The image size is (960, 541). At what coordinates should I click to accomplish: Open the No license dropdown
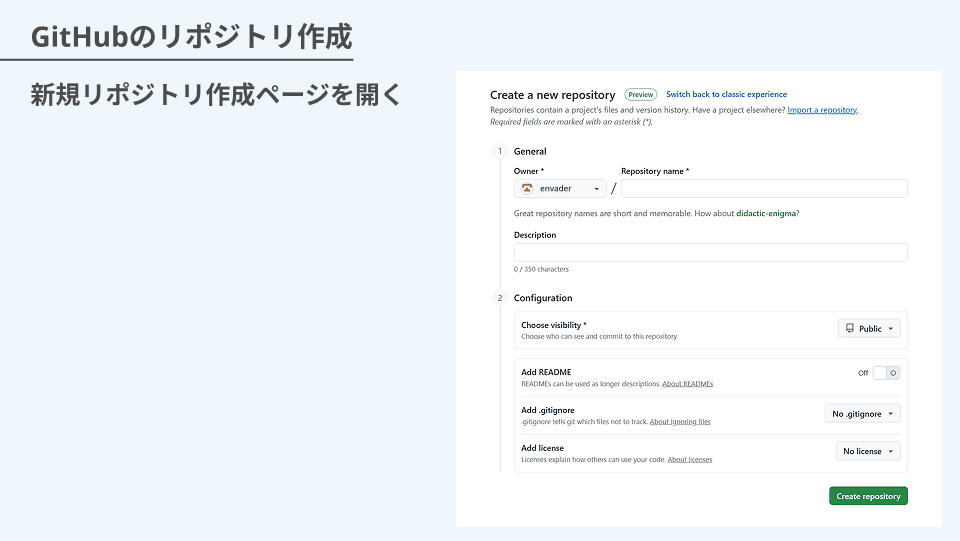point(868,451)
